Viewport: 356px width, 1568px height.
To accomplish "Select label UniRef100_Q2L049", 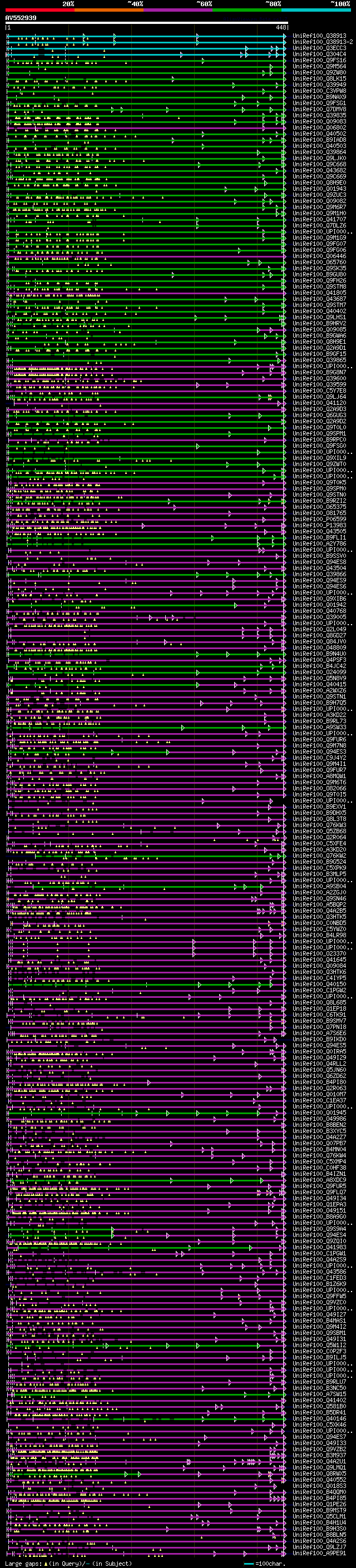I will click(319, 630).
